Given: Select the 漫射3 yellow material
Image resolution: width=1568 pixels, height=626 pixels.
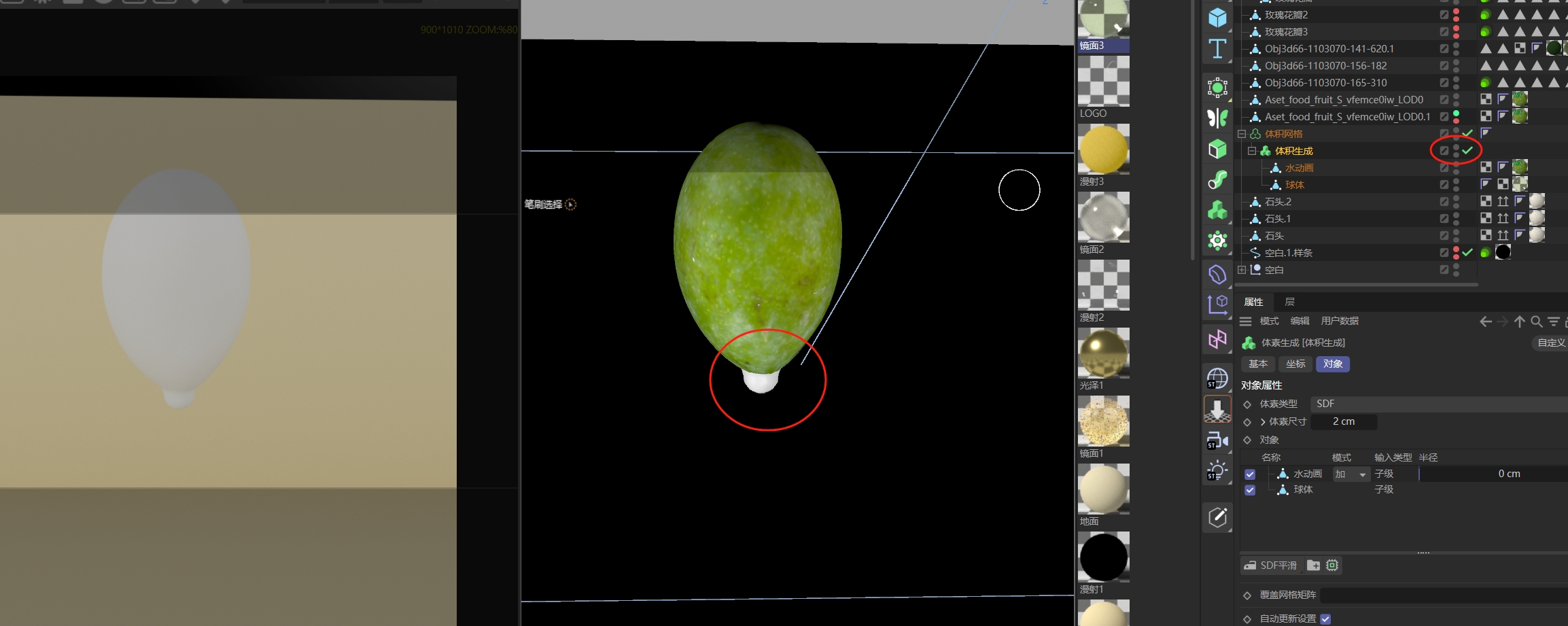Looking at the screenshot, I should (1103, 150).
